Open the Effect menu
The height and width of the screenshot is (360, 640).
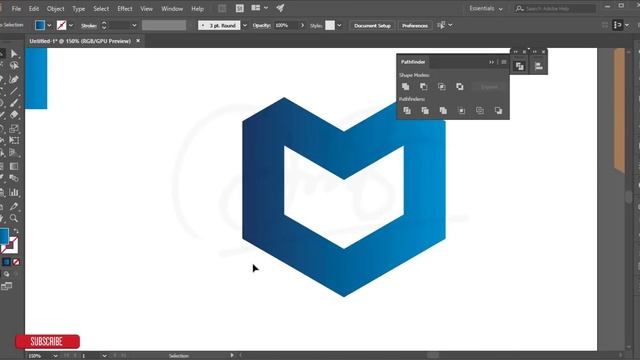click(125, 9)
